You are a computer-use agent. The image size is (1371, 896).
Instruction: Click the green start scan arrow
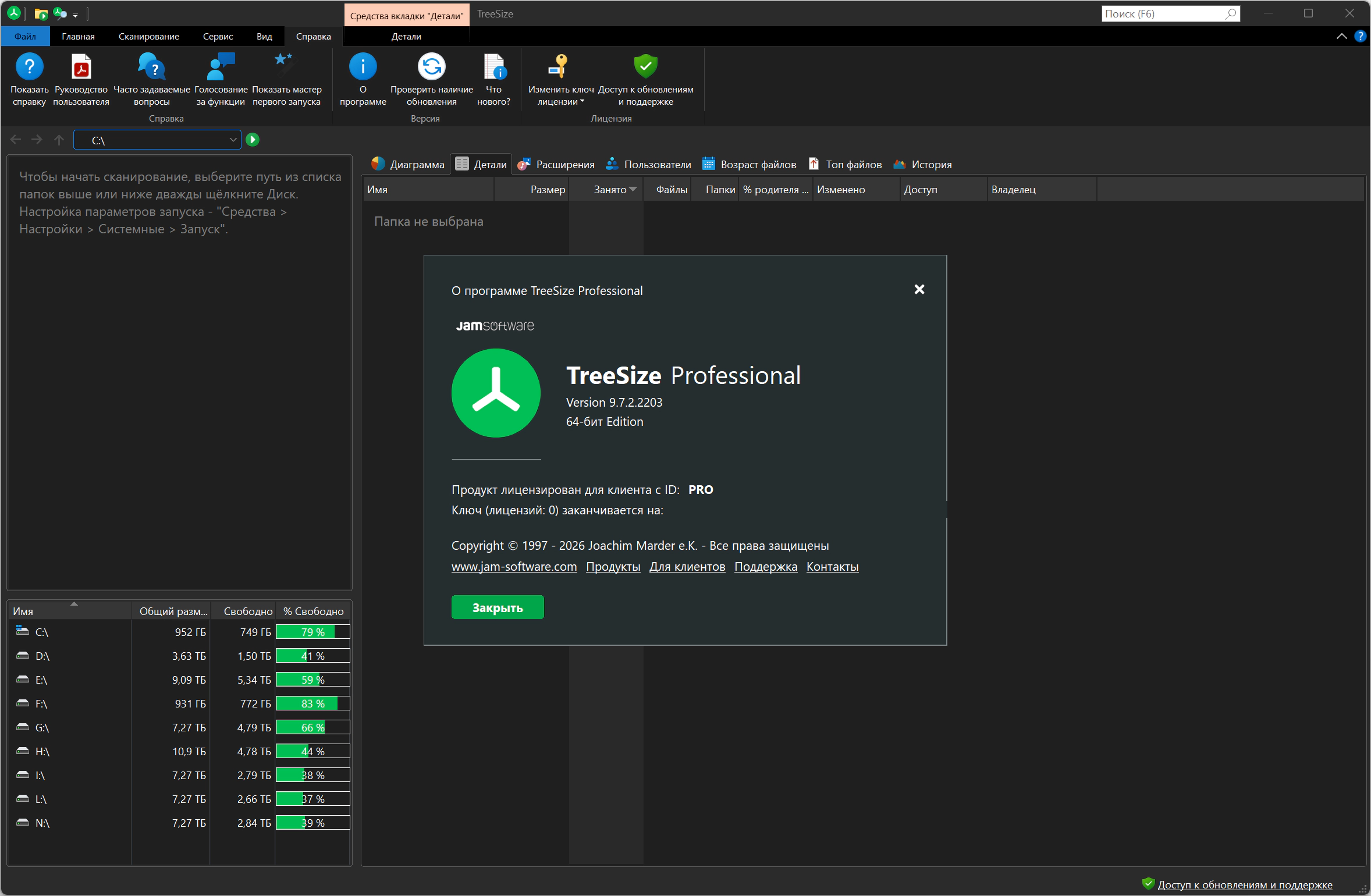point(253,140)
